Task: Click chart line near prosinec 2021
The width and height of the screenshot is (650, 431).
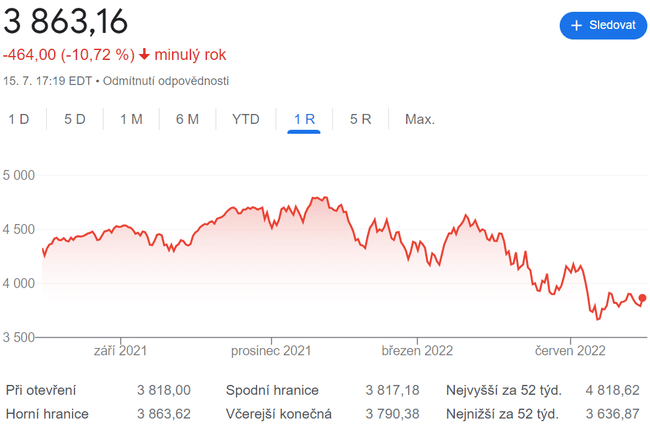Action: point(284,210)
